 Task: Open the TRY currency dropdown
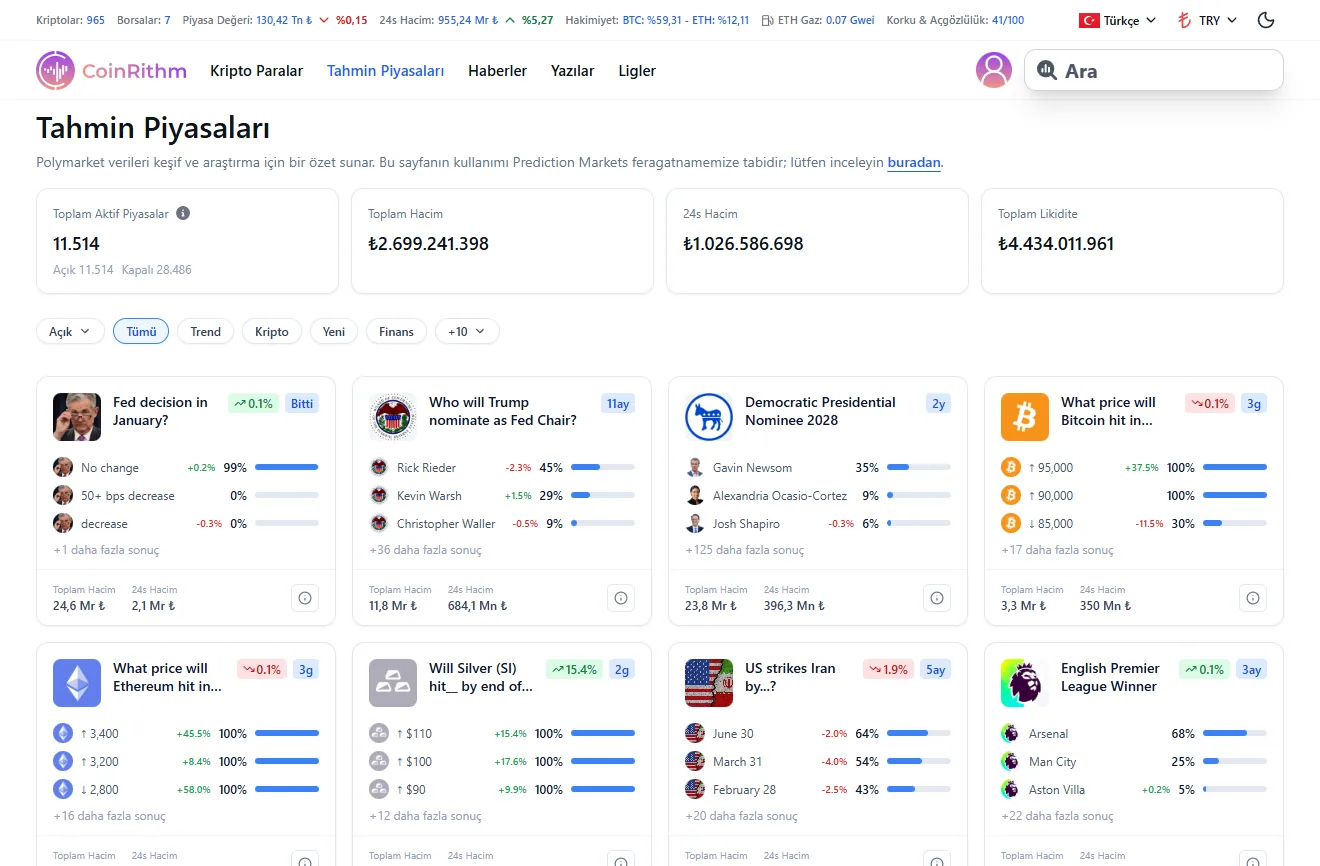click(1206, 19)
